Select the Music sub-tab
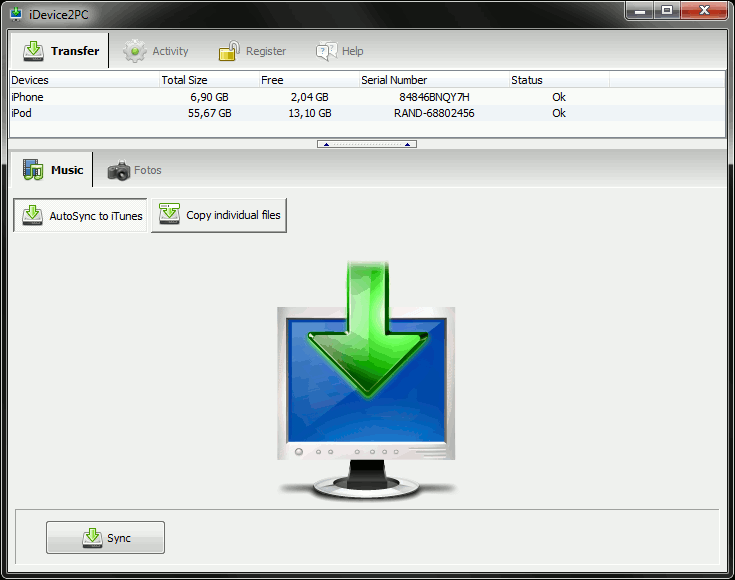 point(52,170)
